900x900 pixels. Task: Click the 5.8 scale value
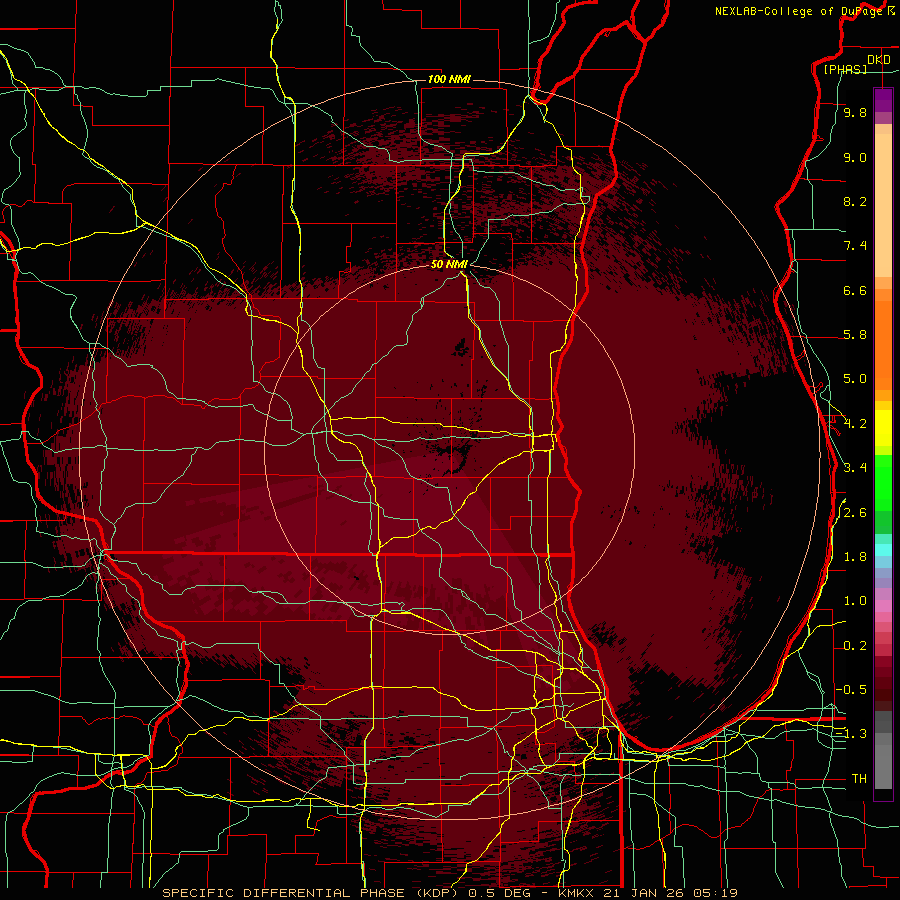click(x=855, y=335)
